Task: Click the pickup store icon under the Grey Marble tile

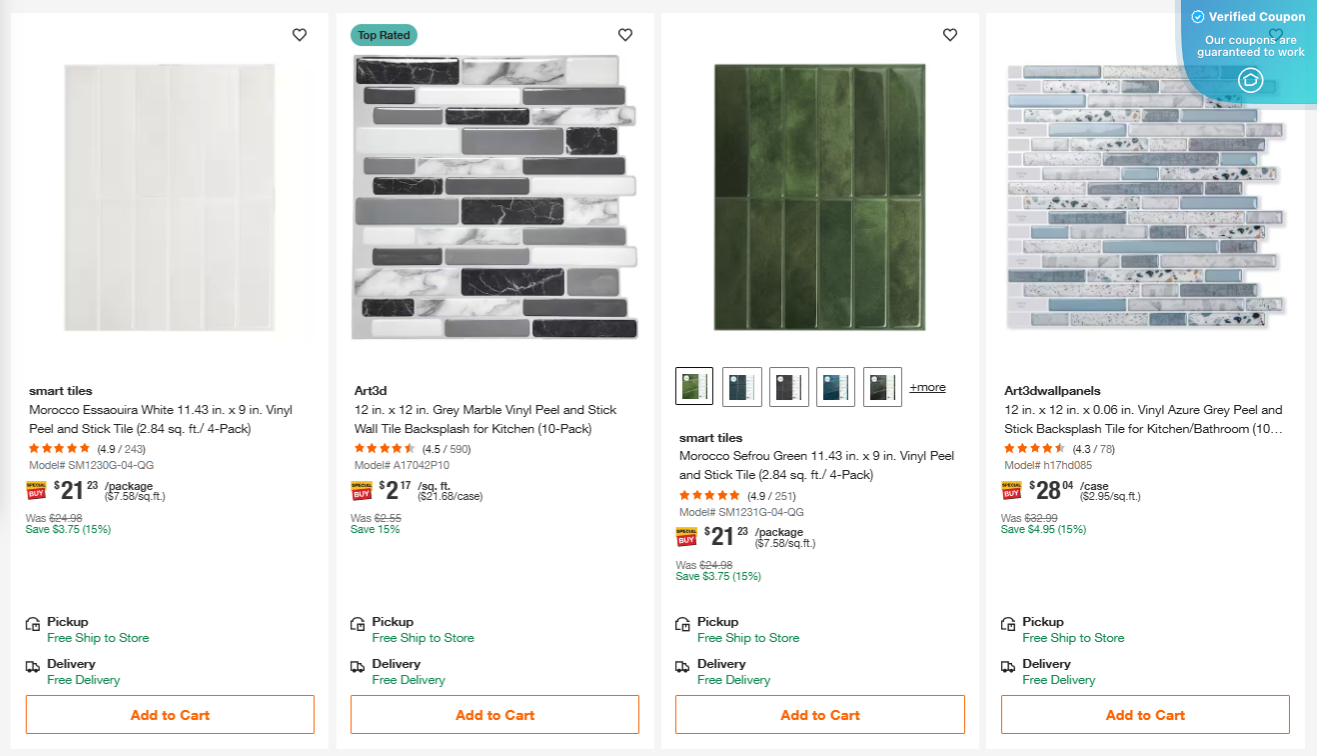Action: coord(356,621)
